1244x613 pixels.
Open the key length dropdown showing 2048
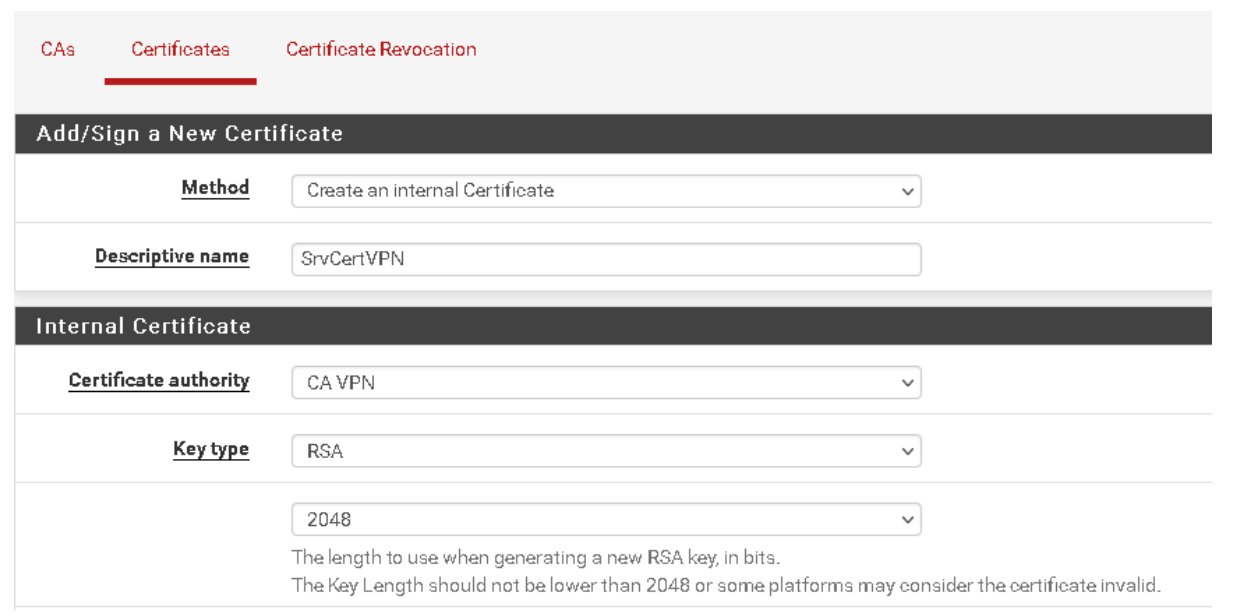click(605, 520)
